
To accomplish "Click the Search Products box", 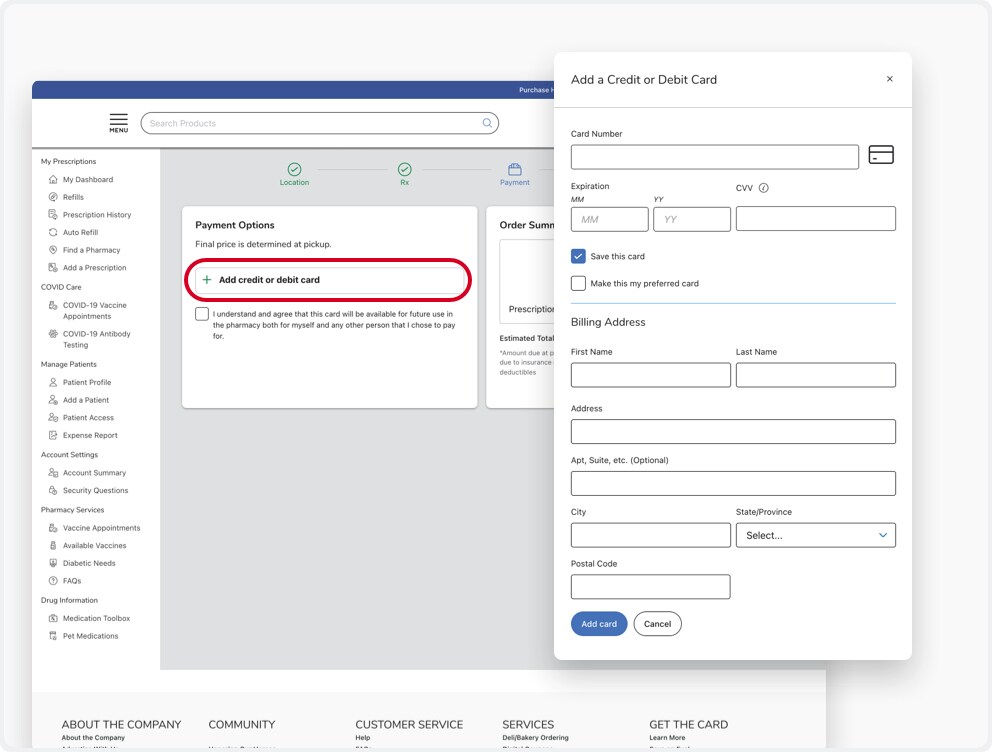I will click(x=319, y=123).
